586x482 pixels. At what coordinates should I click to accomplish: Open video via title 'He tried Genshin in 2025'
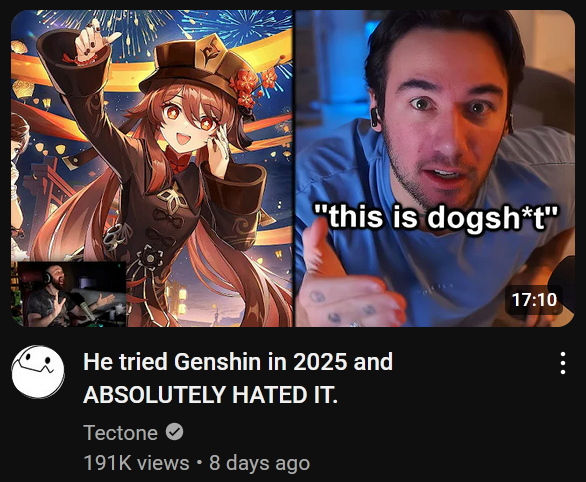pyautogui.click(x=238, y=362)
